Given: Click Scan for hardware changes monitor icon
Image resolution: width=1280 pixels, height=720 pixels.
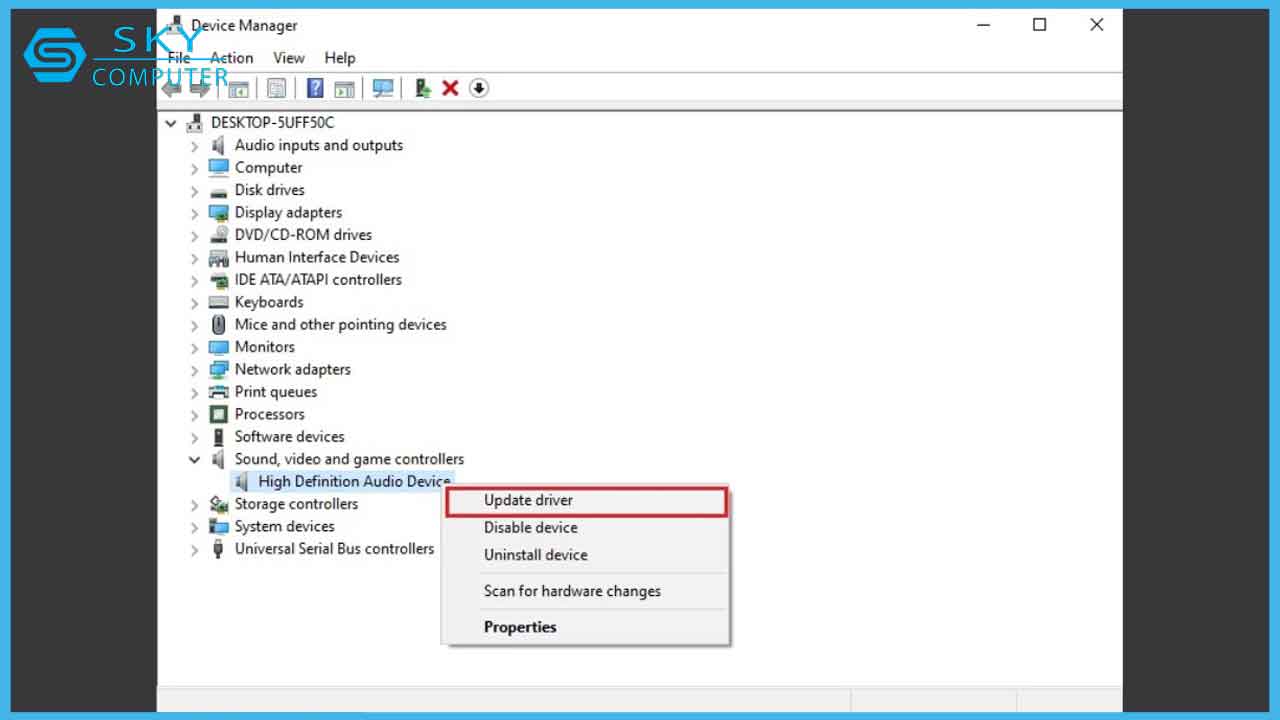Looking at the screenshot, I should coord(382,88).
